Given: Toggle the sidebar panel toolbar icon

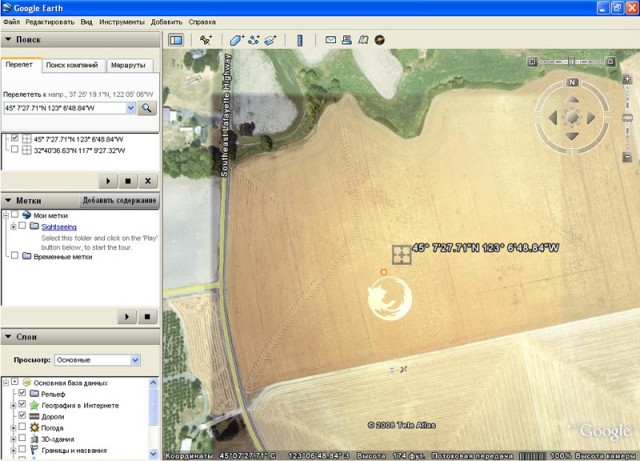Looking at the screenshot, I should click(176, 40).
